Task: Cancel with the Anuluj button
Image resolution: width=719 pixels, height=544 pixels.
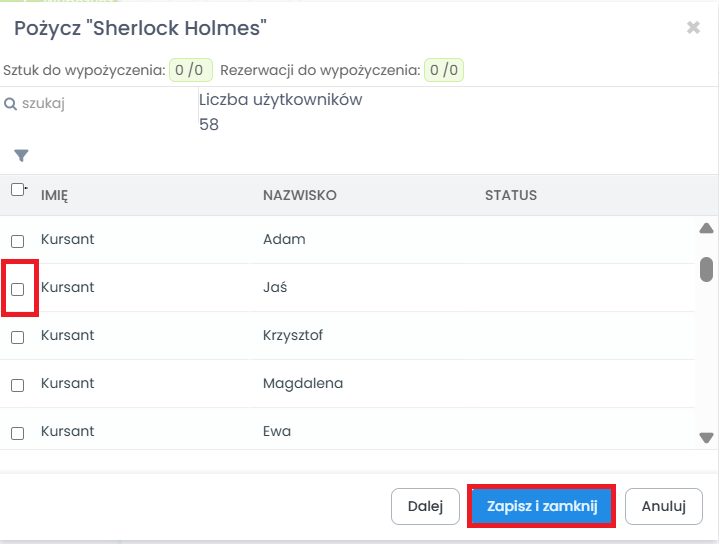Action: coord(664,506)
